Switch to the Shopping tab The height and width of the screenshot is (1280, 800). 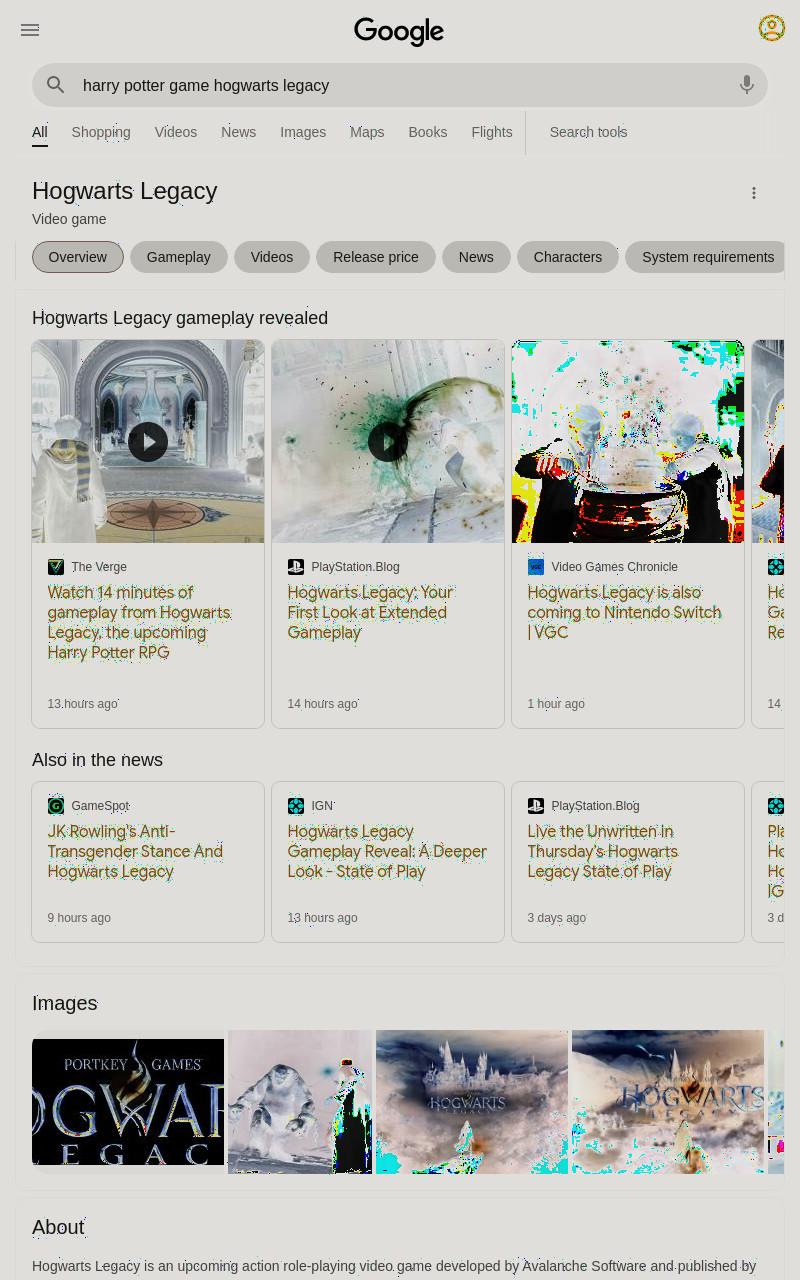101,132
